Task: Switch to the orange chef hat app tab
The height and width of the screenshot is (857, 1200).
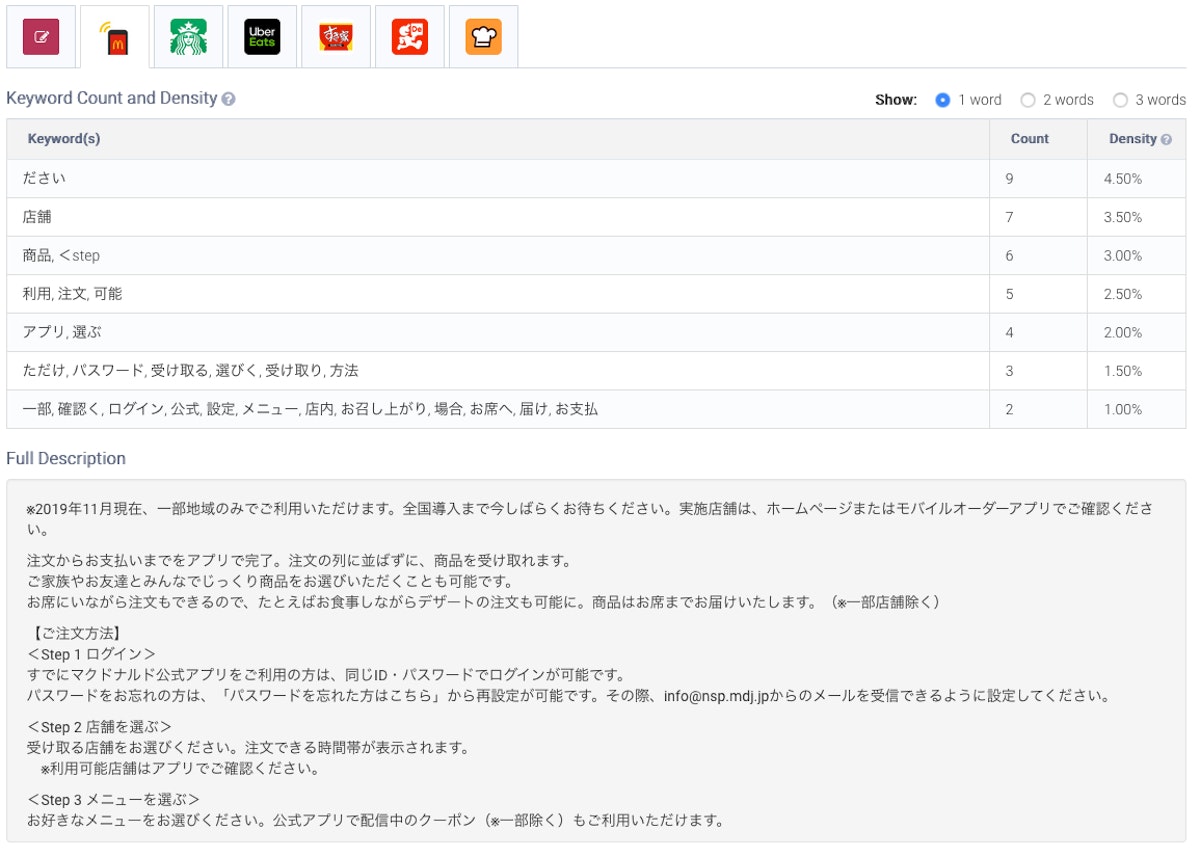Action: 483,37
